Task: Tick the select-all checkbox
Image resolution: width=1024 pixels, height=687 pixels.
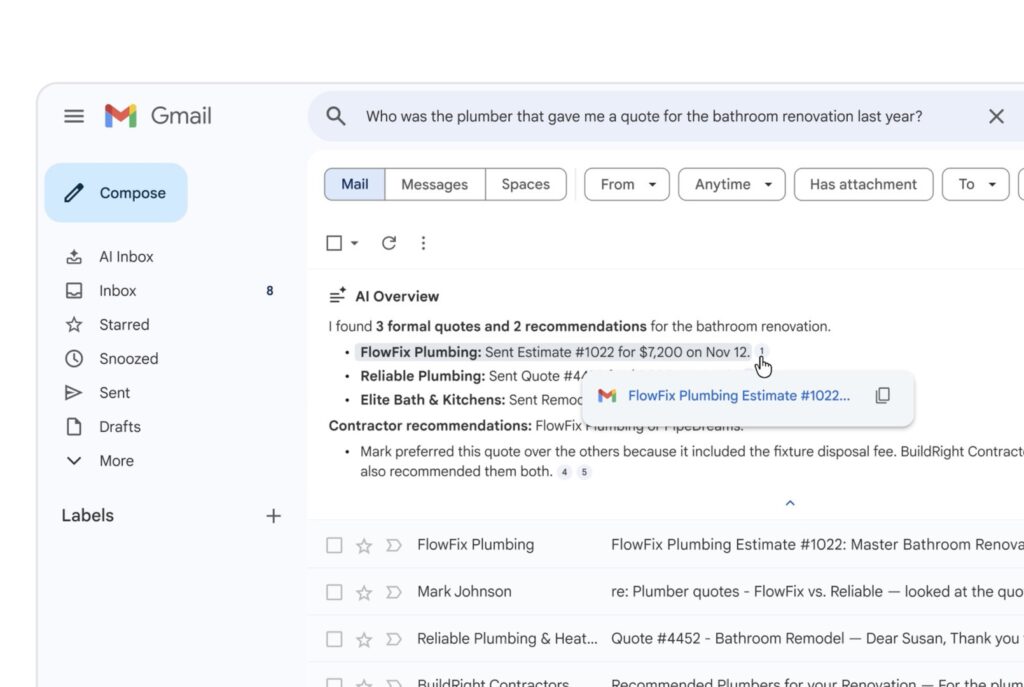Action: (x=334, y=243)
